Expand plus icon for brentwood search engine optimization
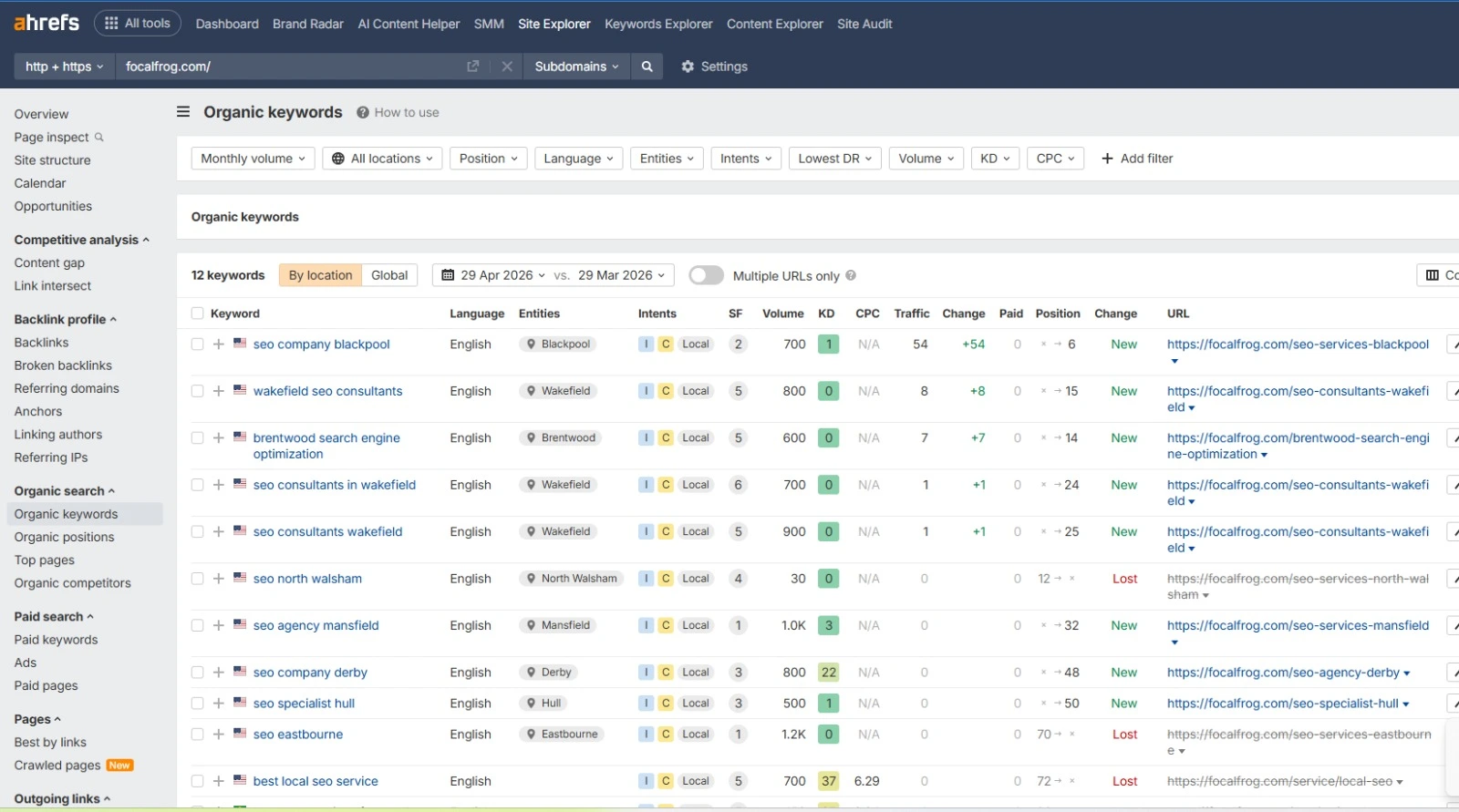Image resolution: width=1459 pixels, height=812 pixels. [218, 438]
